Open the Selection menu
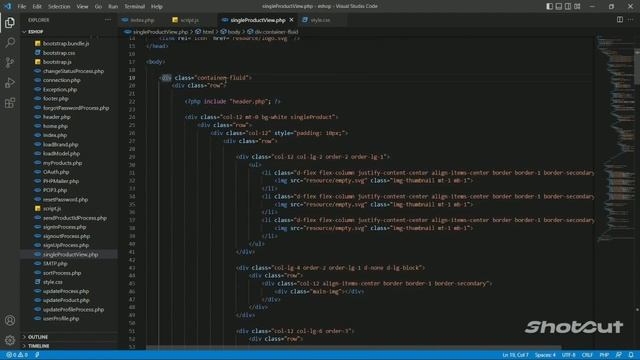Screen dimensions: 640x360 point(59,7)
